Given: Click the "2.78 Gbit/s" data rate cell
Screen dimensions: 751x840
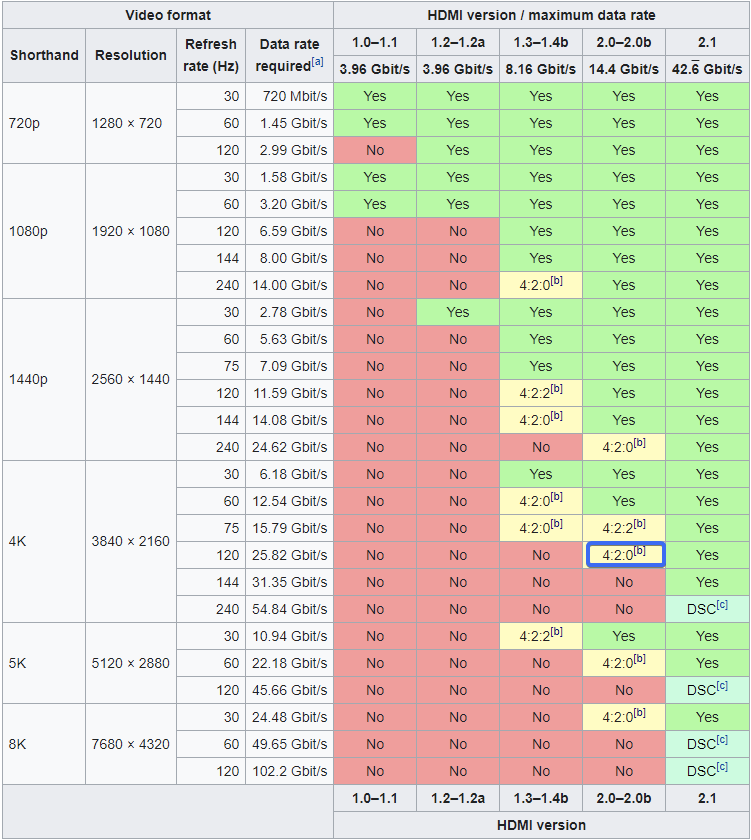Looking at the screenshot, I should pyautogui.click(x=289, y=312).
